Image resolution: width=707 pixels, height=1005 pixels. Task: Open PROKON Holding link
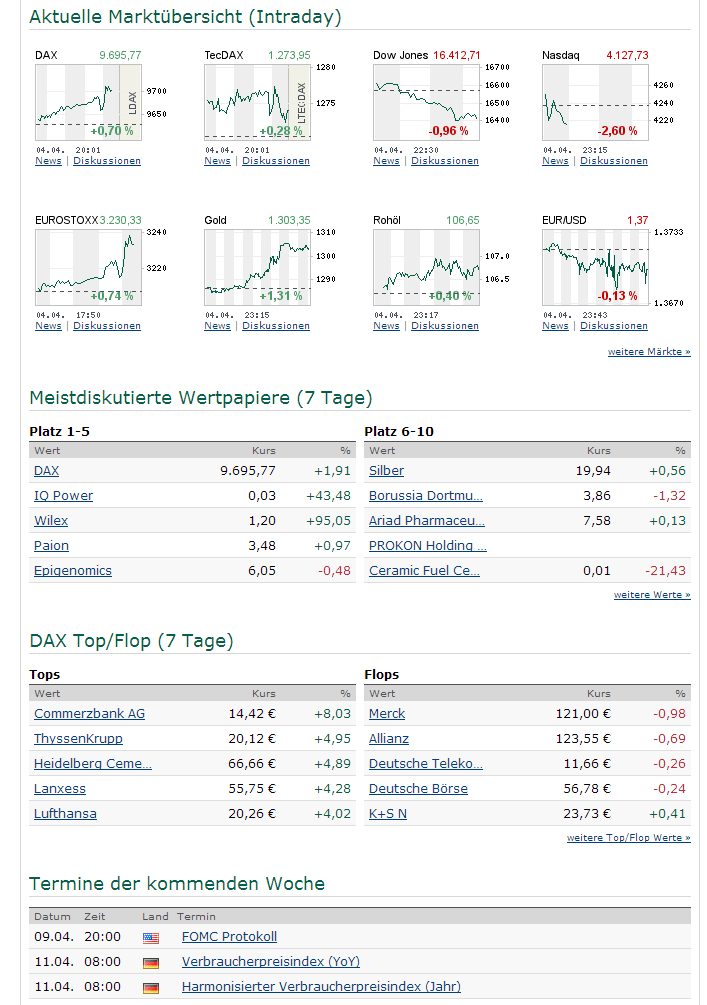coord(428,545)
